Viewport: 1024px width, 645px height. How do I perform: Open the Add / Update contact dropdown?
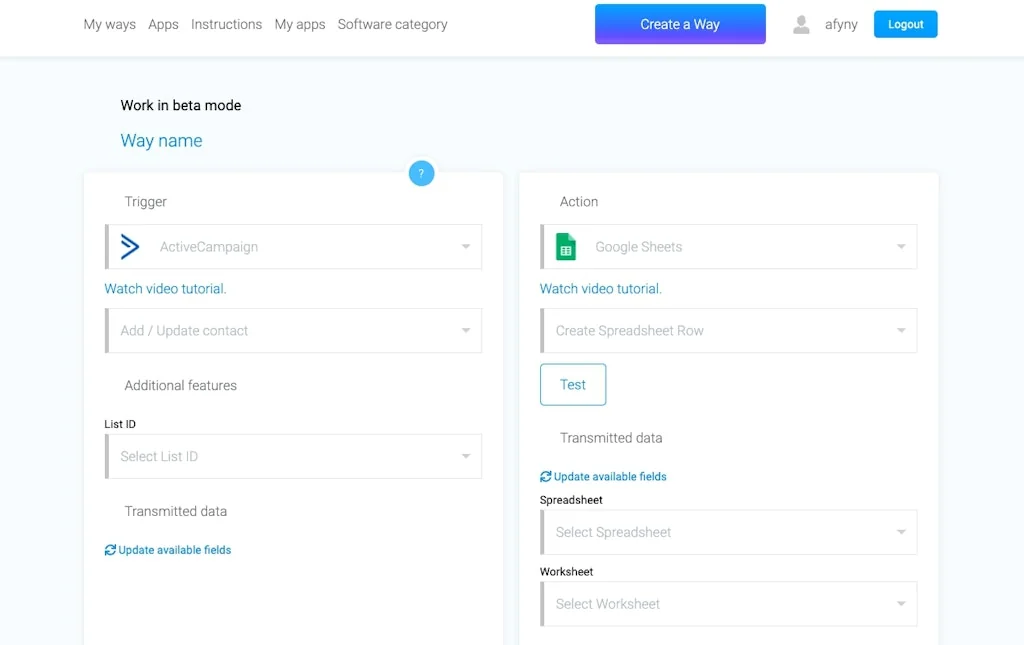pyautogui.click(x=465, y=331)
